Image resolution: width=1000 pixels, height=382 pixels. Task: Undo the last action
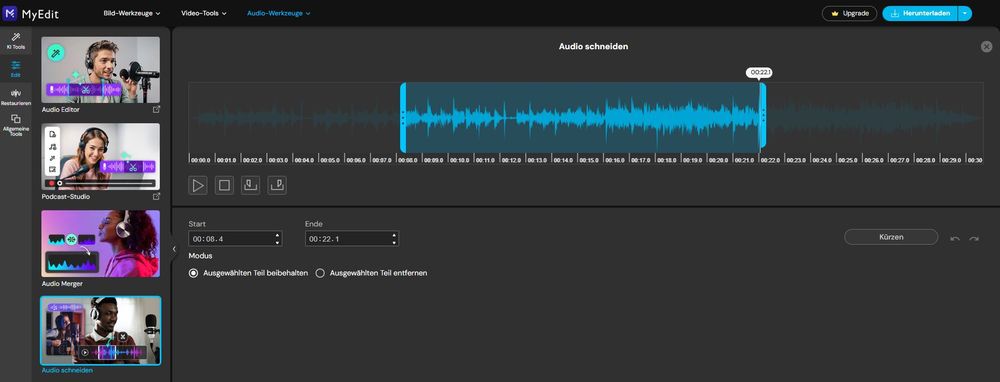pyautogui.click(x=955, y=239)
